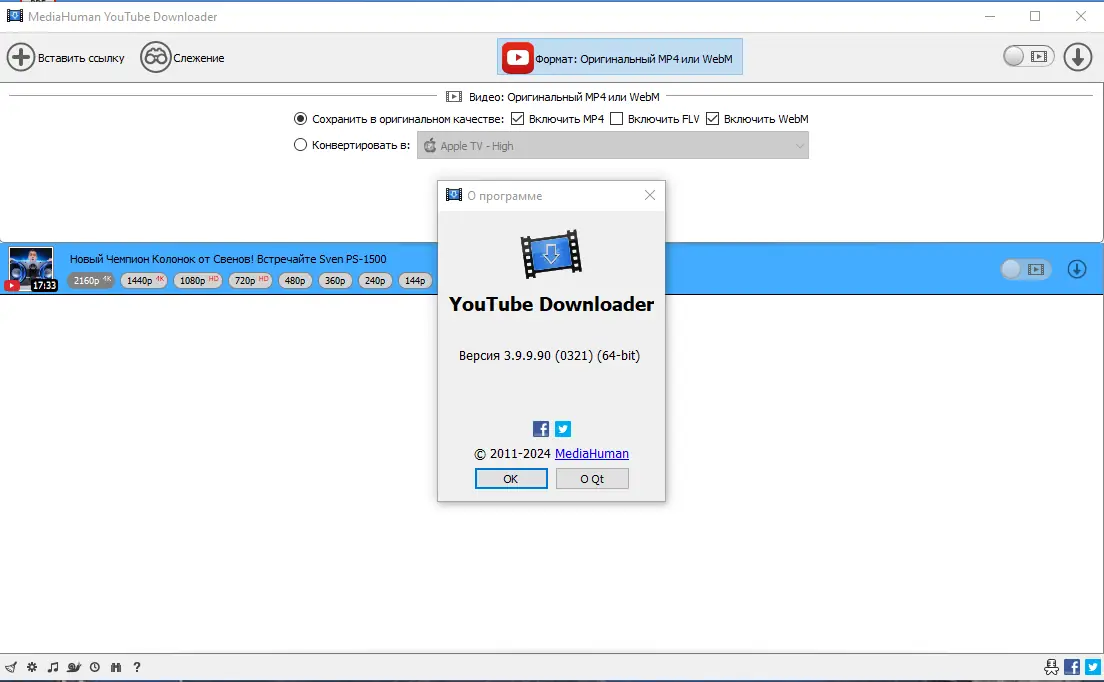Select 240p quality badge
The image size is (1104, 682).
click(375, 280)
